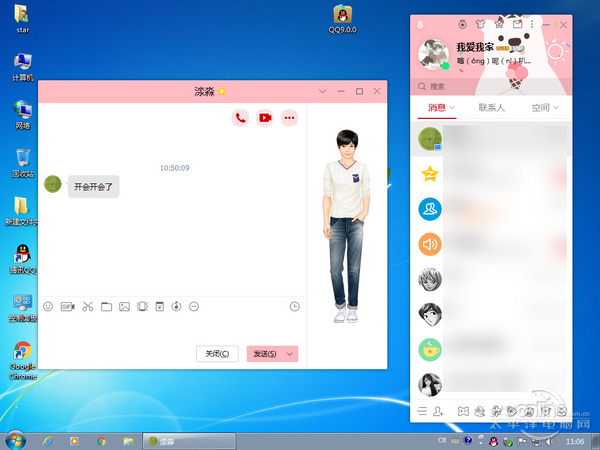
Task: Click the music share icon in chat toolbar
Action: (x=176, y=307)
